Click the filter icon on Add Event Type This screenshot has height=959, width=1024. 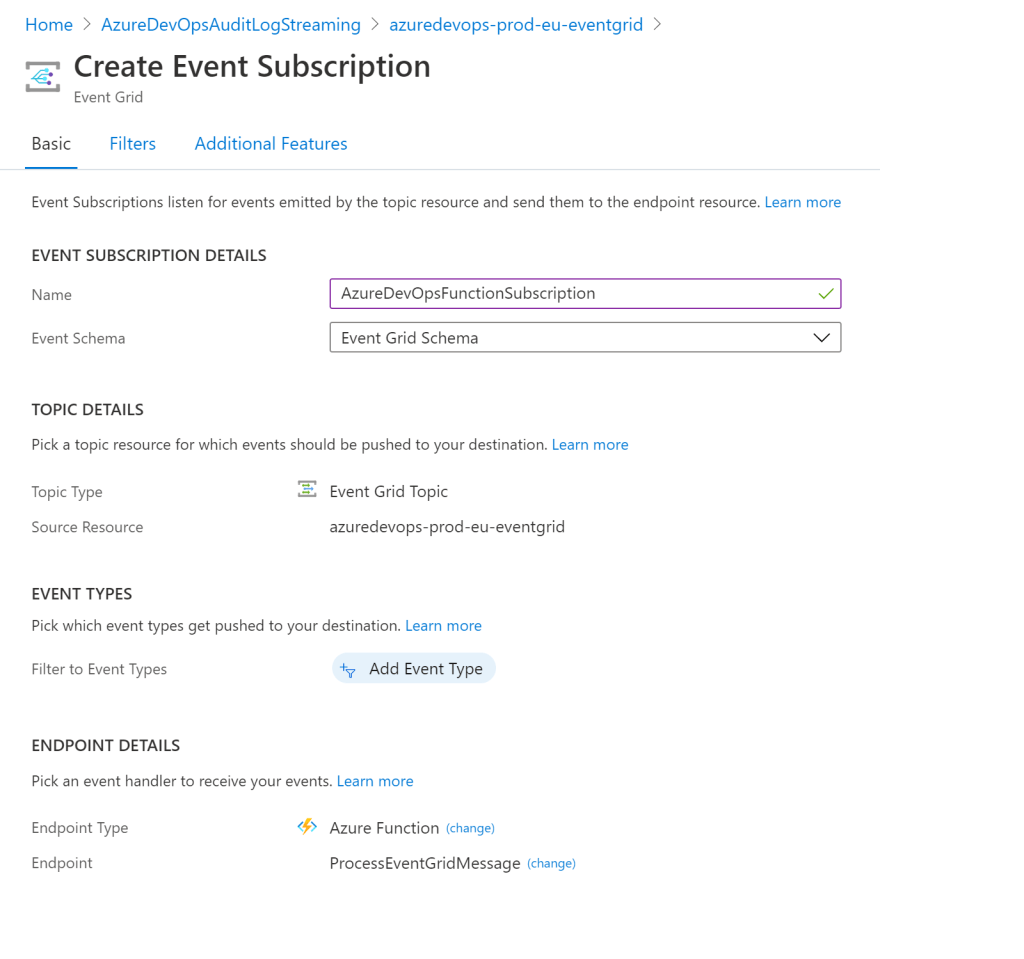(348, 670)
